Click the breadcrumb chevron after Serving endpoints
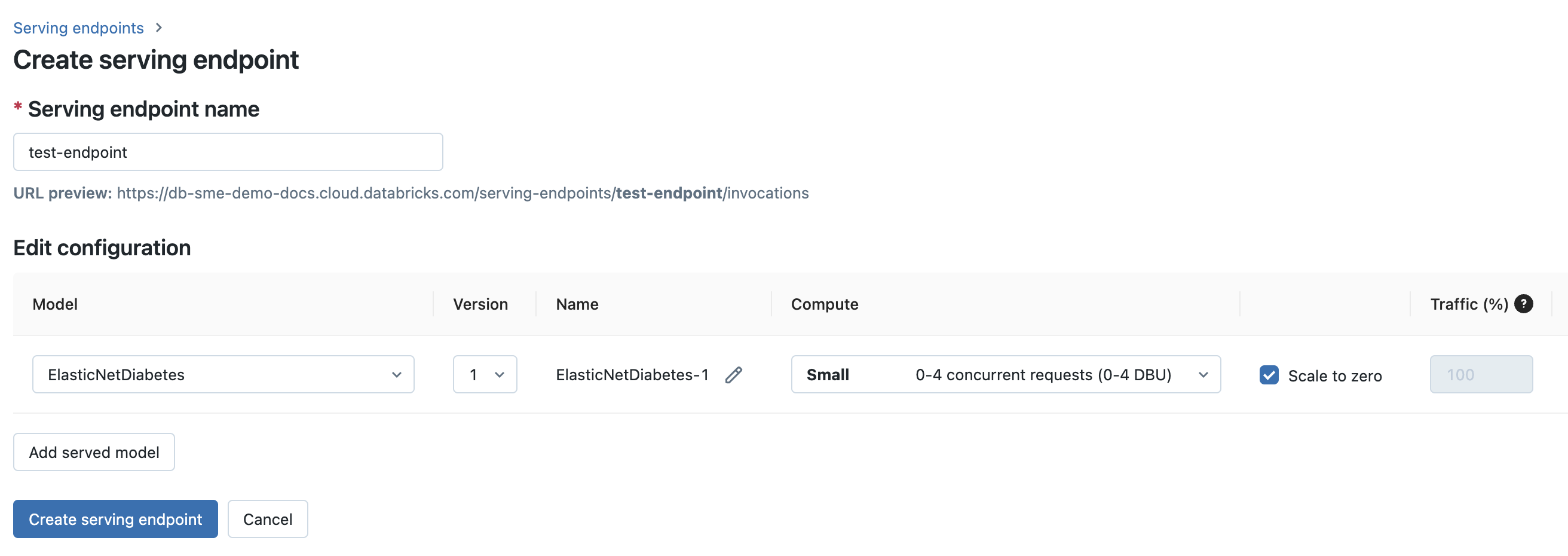Viewport: 1568px width, 556px height. (159, 28)
